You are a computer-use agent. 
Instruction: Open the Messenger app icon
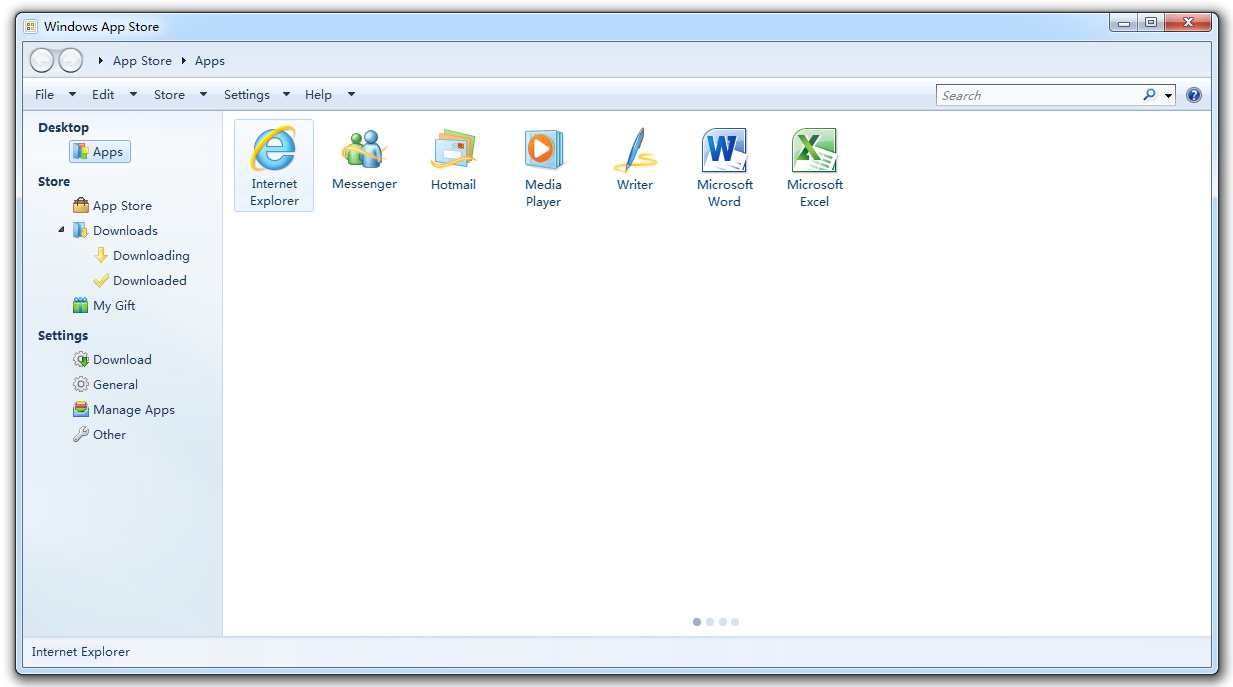[364, 150]
